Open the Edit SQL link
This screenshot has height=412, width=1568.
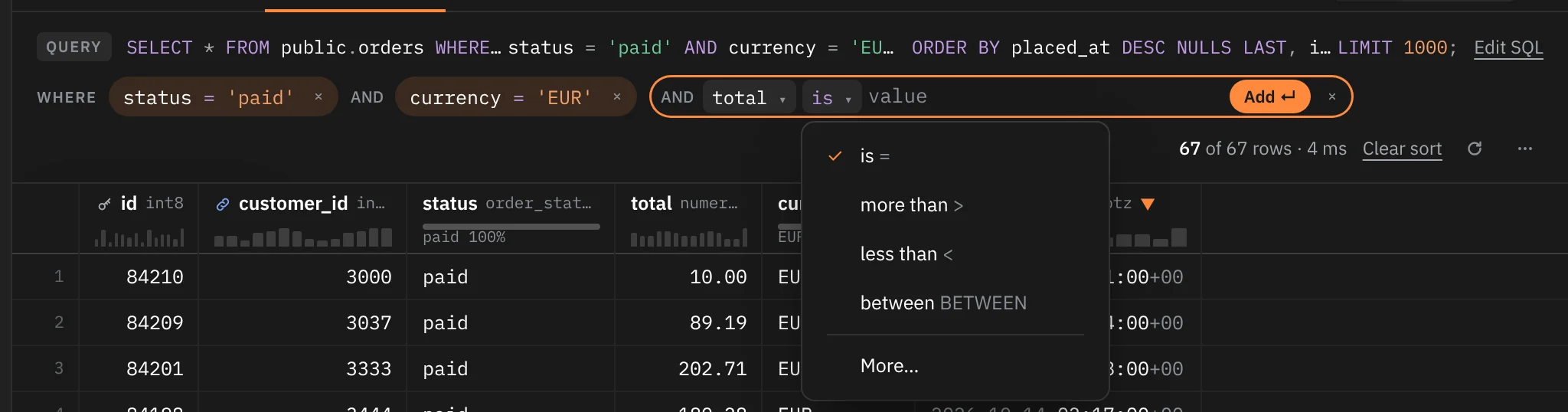click(1508, 47)
